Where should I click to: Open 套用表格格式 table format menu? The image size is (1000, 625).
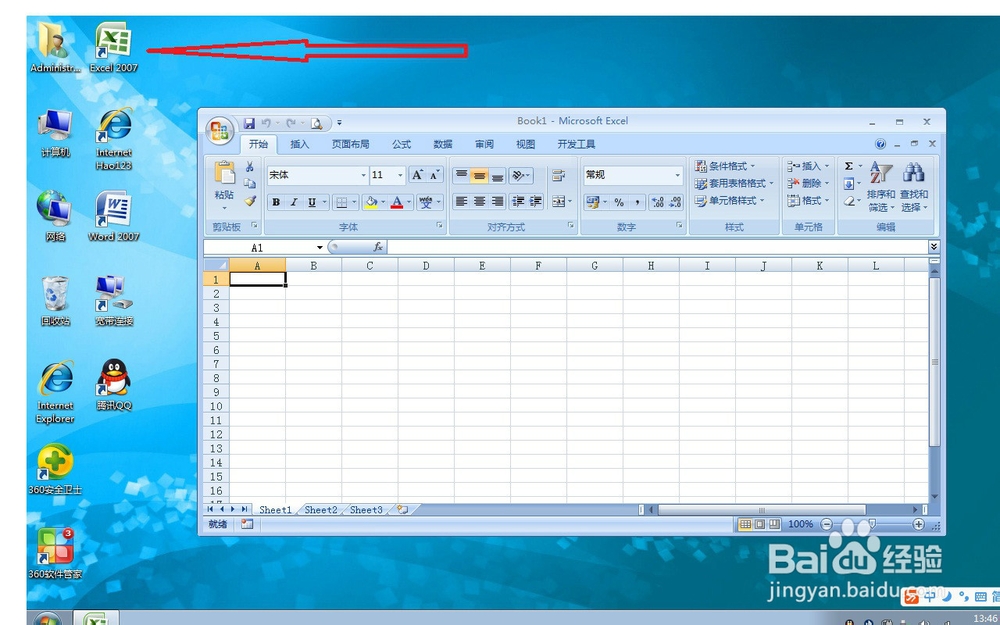click(734, 183)
